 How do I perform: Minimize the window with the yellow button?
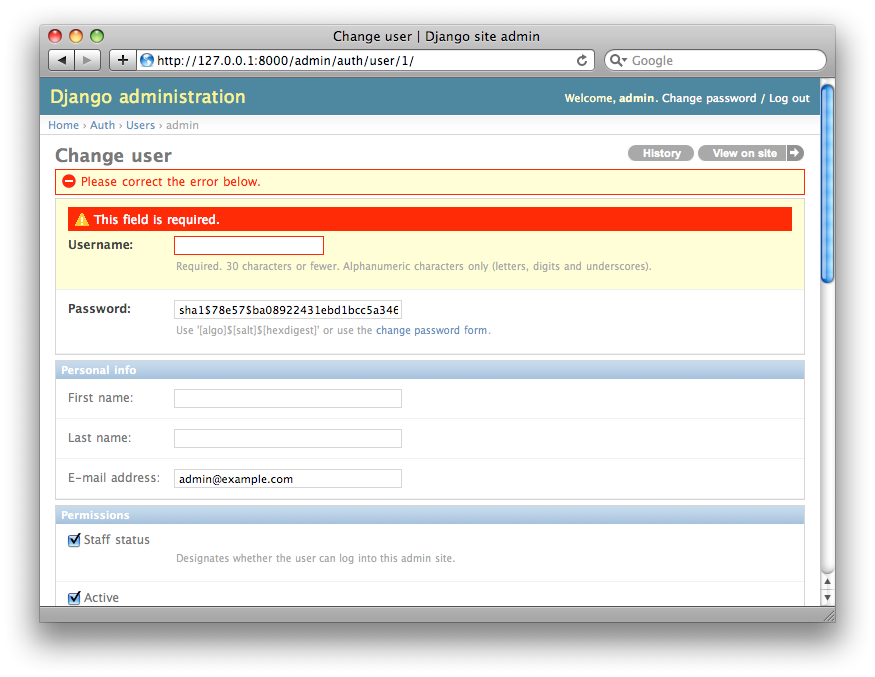click(x=76, y=36)
